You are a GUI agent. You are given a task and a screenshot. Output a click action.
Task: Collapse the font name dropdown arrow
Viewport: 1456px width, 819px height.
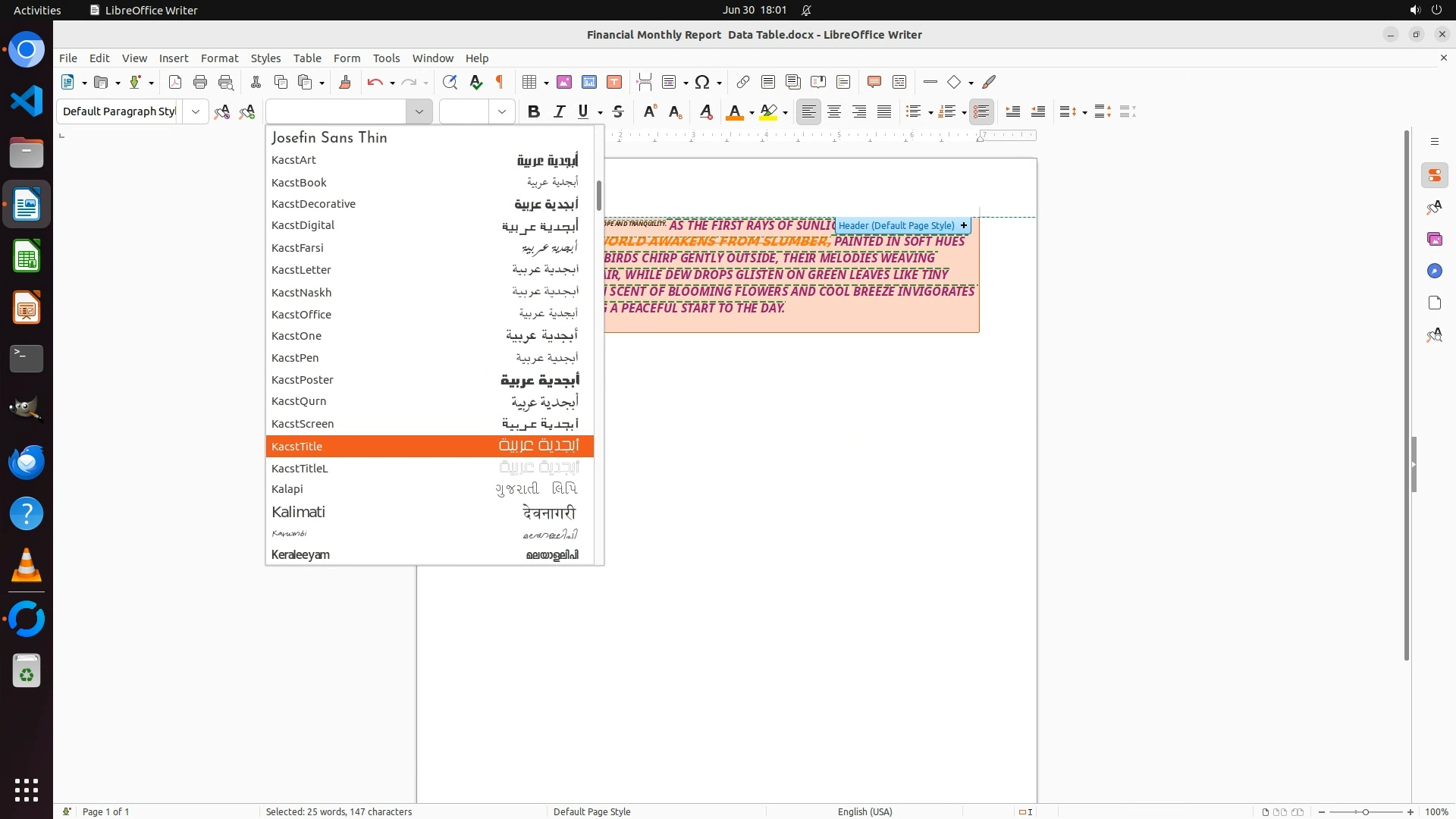coord(419,111)
